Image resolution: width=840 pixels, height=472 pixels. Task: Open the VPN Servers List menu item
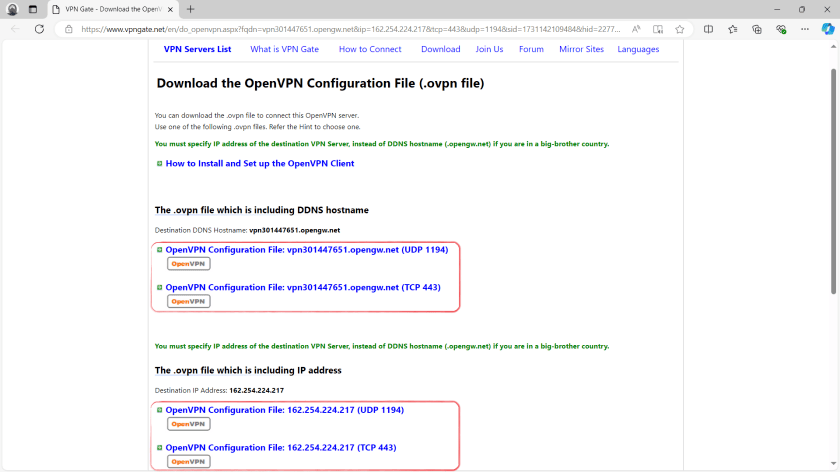[x=197, y=49]
